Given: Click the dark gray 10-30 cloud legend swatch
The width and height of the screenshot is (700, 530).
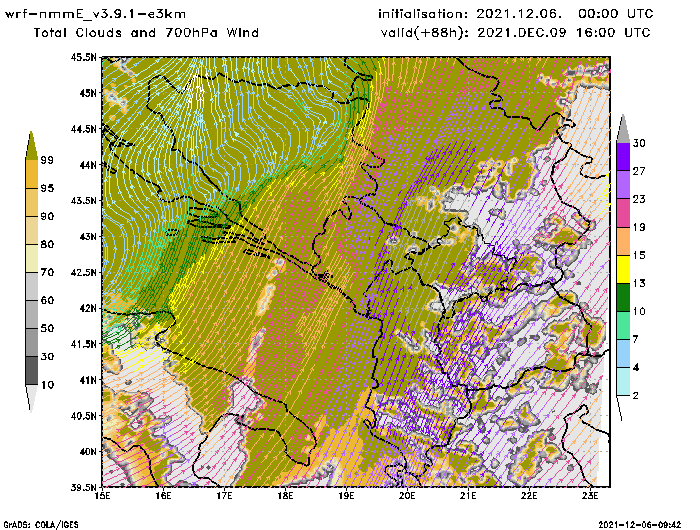Looking at the screenshot, I should click(x=31, y=370).
